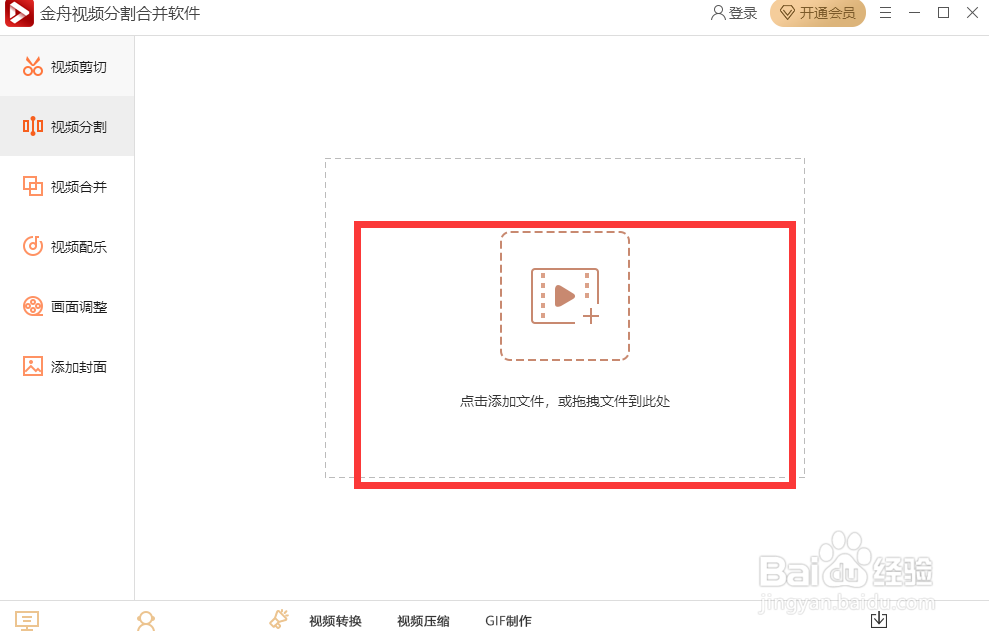The image size is (989, 637).
Task: Click the customer service person icon
Action: coord(146,621)
